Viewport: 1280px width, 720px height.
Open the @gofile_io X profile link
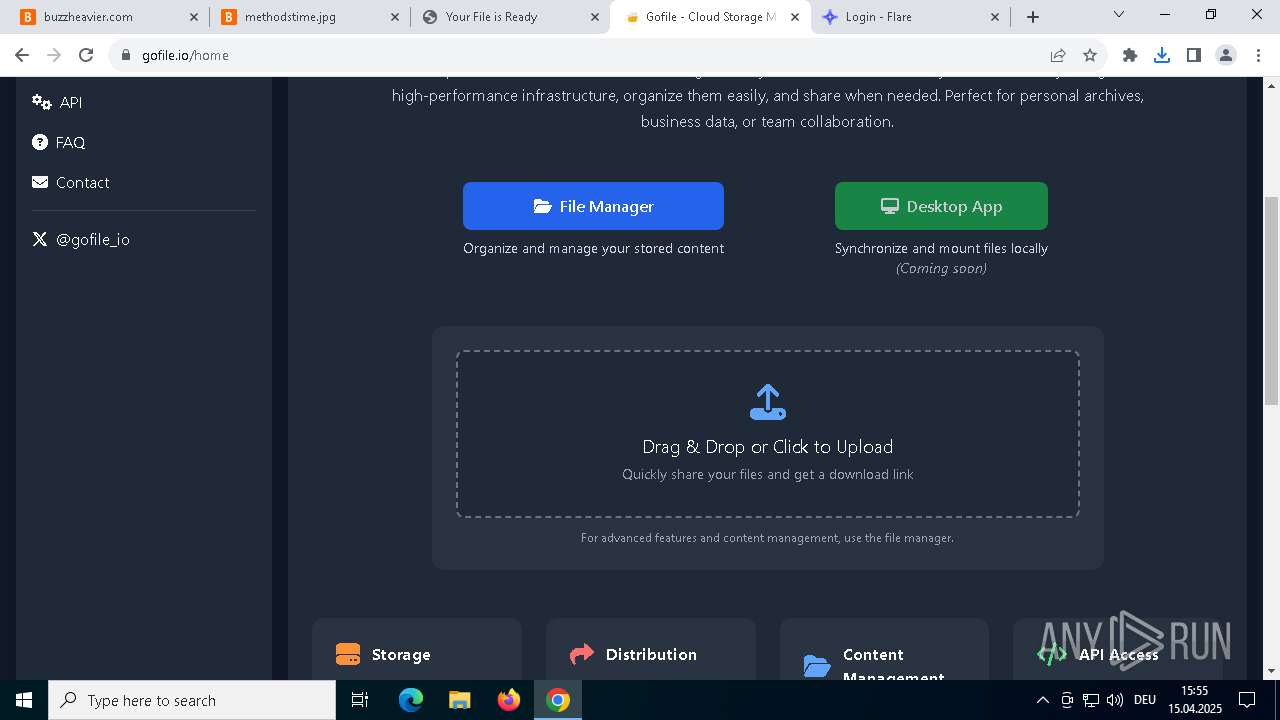[x=81, y=239]
